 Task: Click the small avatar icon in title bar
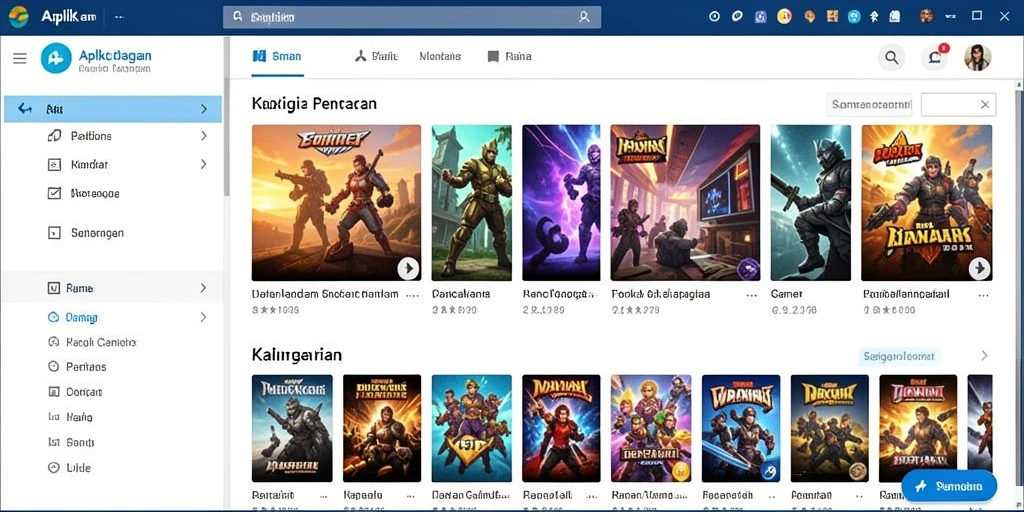[926, 16]
